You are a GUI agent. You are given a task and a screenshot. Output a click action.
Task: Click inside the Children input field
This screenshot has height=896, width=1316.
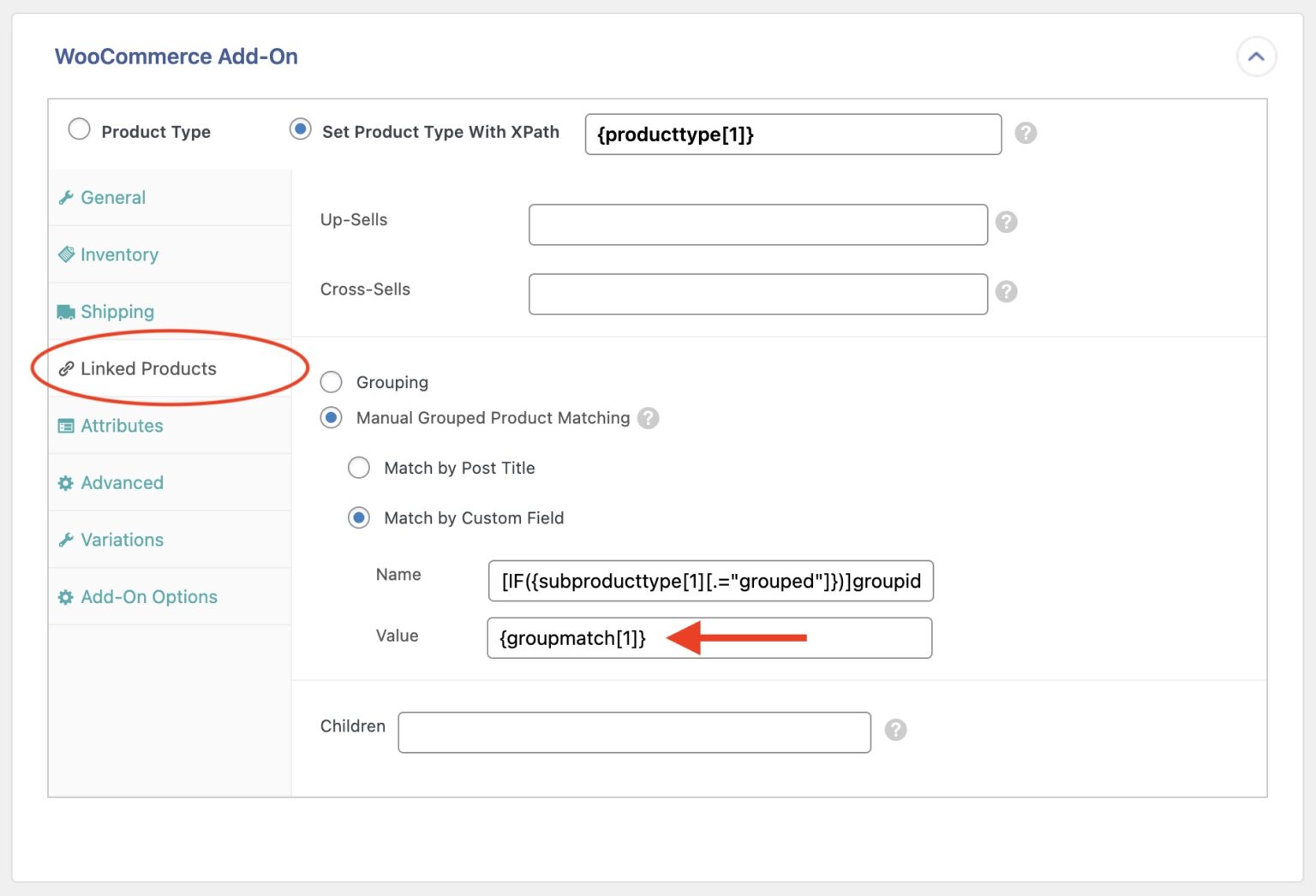pos(634,732)
